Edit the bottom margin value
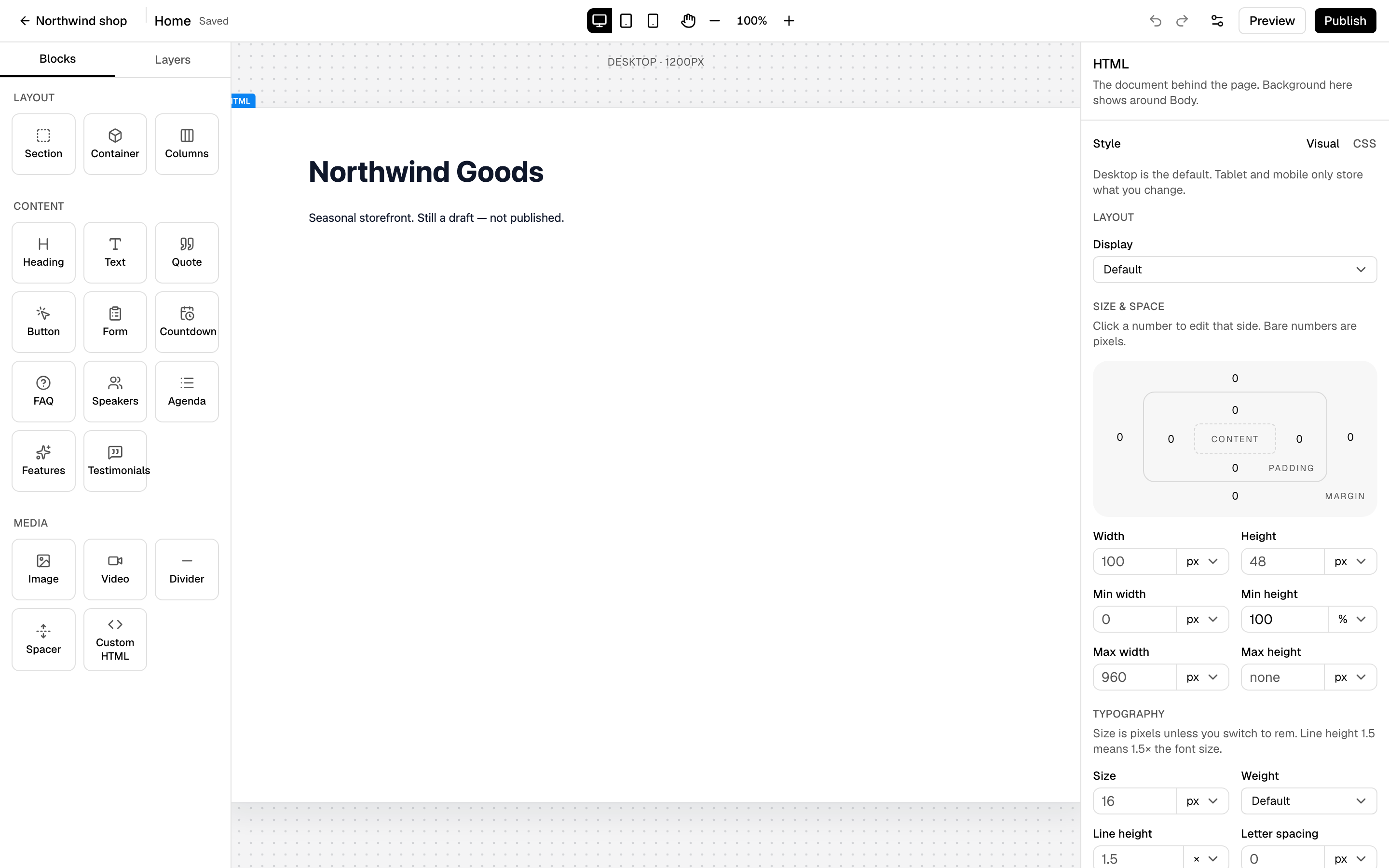Image resolution: width=1389 pixels, height=868 pixels. tap(1235, 496)
